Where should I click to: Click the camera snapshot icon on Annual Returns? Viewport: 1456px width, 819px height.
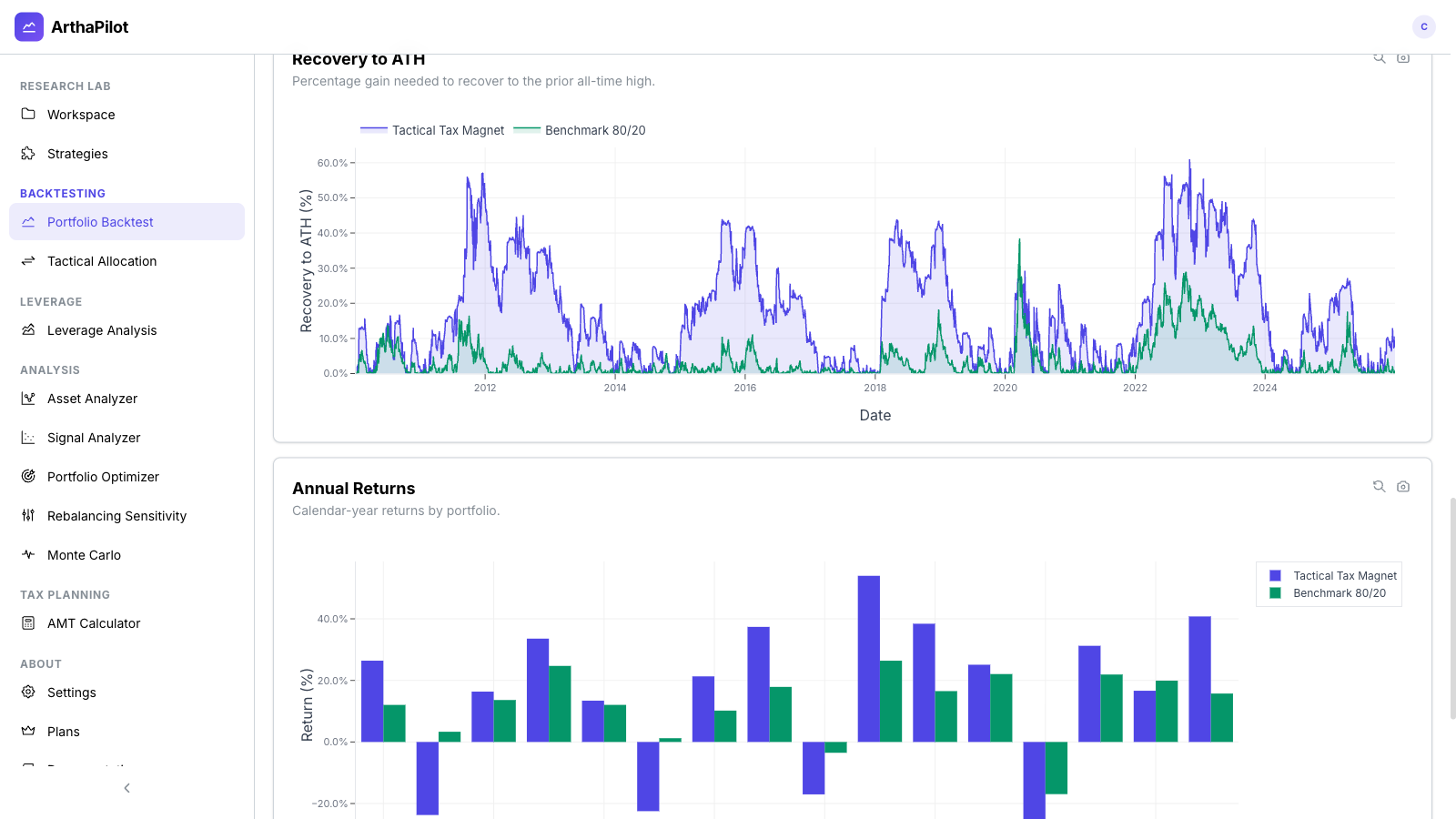(1403, 487)
